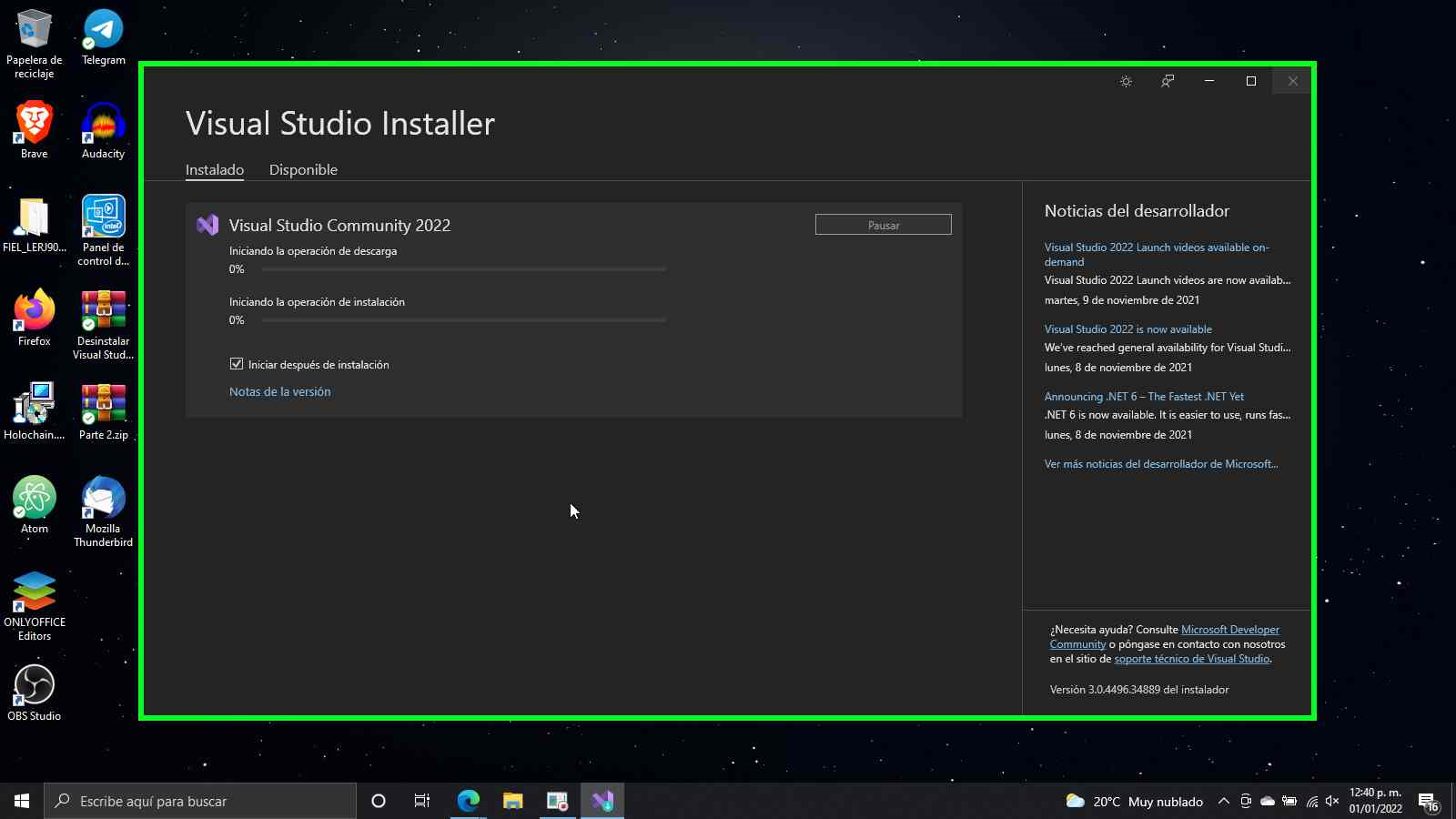This screenshot has width=1456, height=819.
Task: Select the Visual Studio Community 2022 logo icon
Action: coord(207,225)
